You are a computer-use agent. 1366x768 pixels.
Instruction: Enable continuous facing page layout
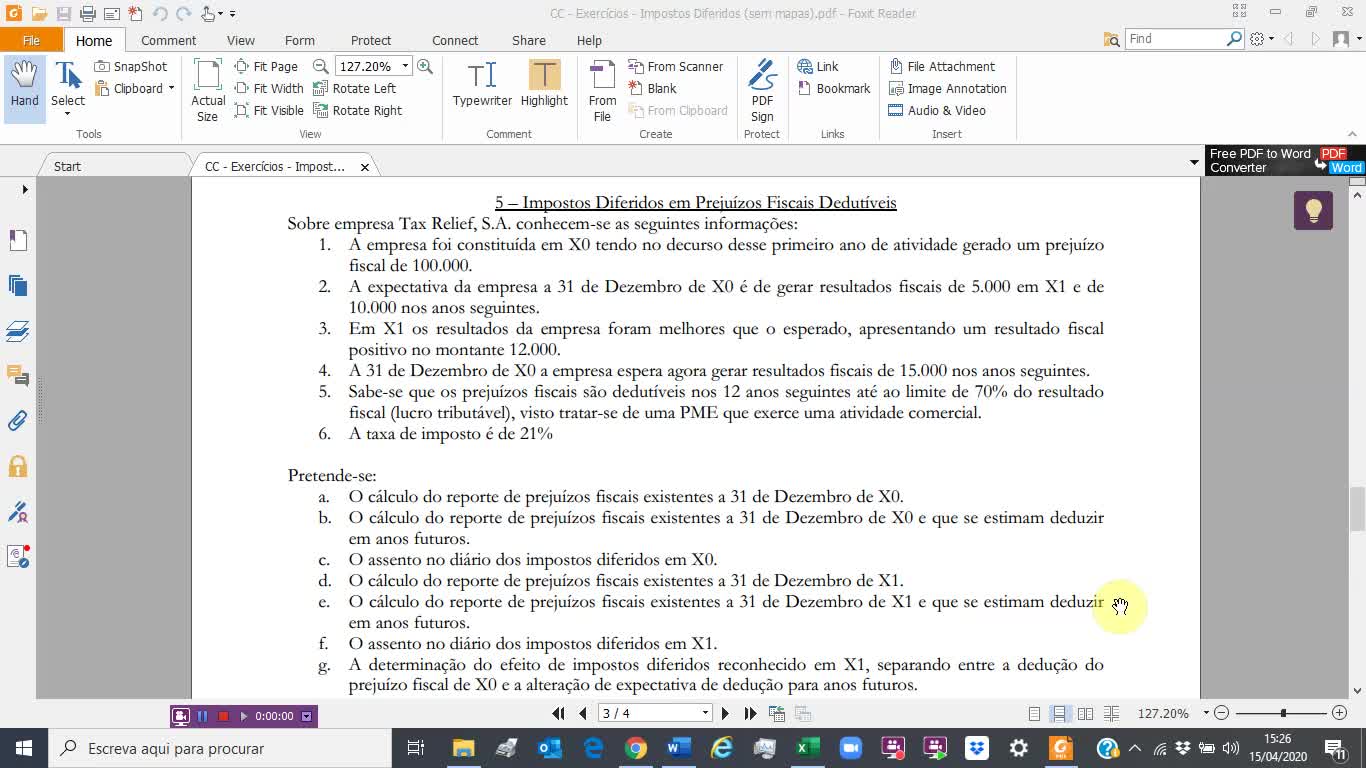[1112, 713]
